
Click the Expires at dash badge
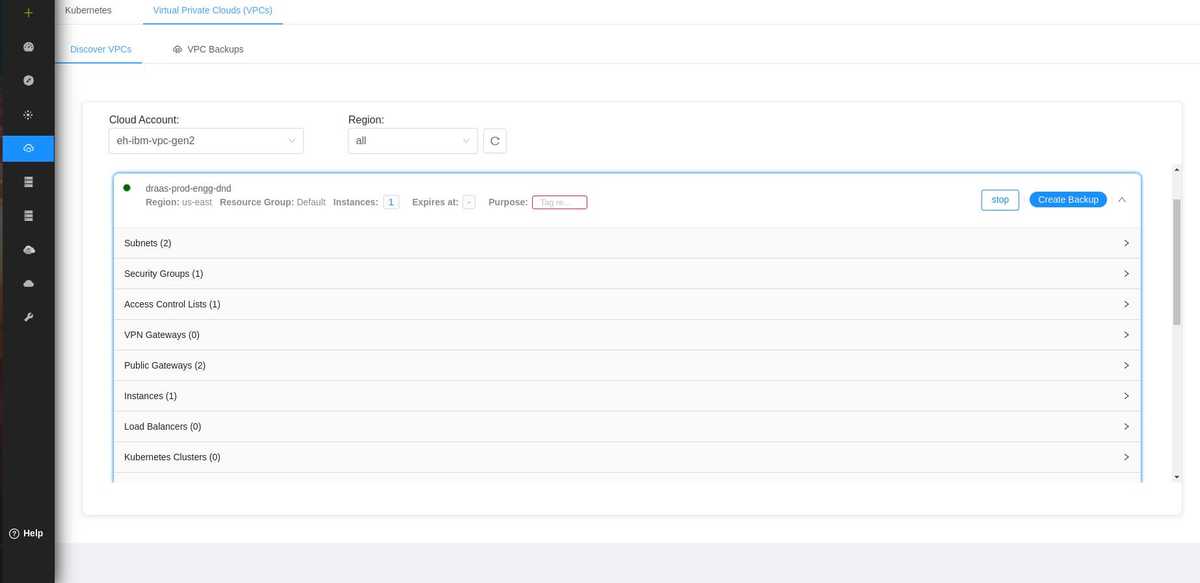(x=469, y=202)
